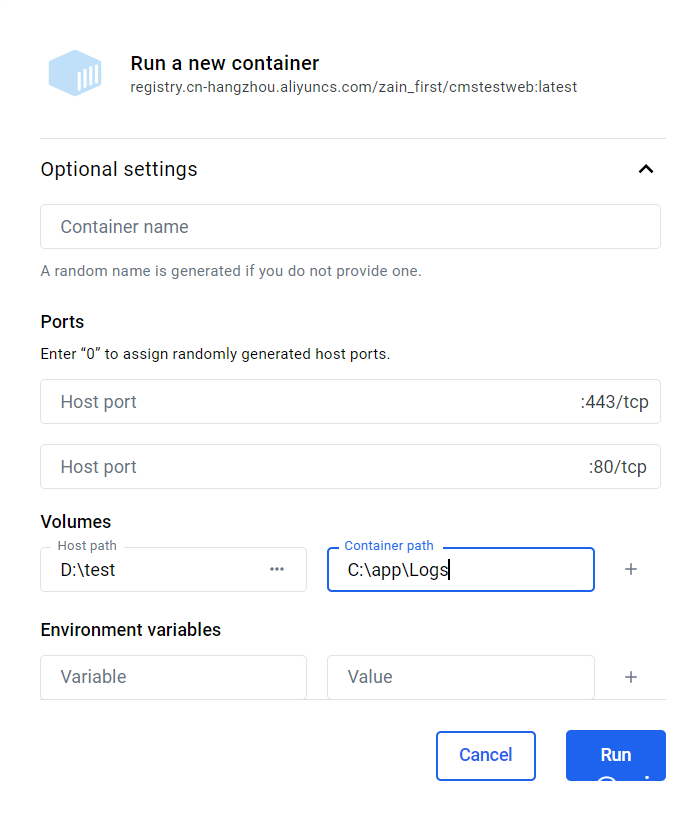Screen dimensions: 685x815
Task: Click the :443/tcp port label
Action: pos(614,402)
